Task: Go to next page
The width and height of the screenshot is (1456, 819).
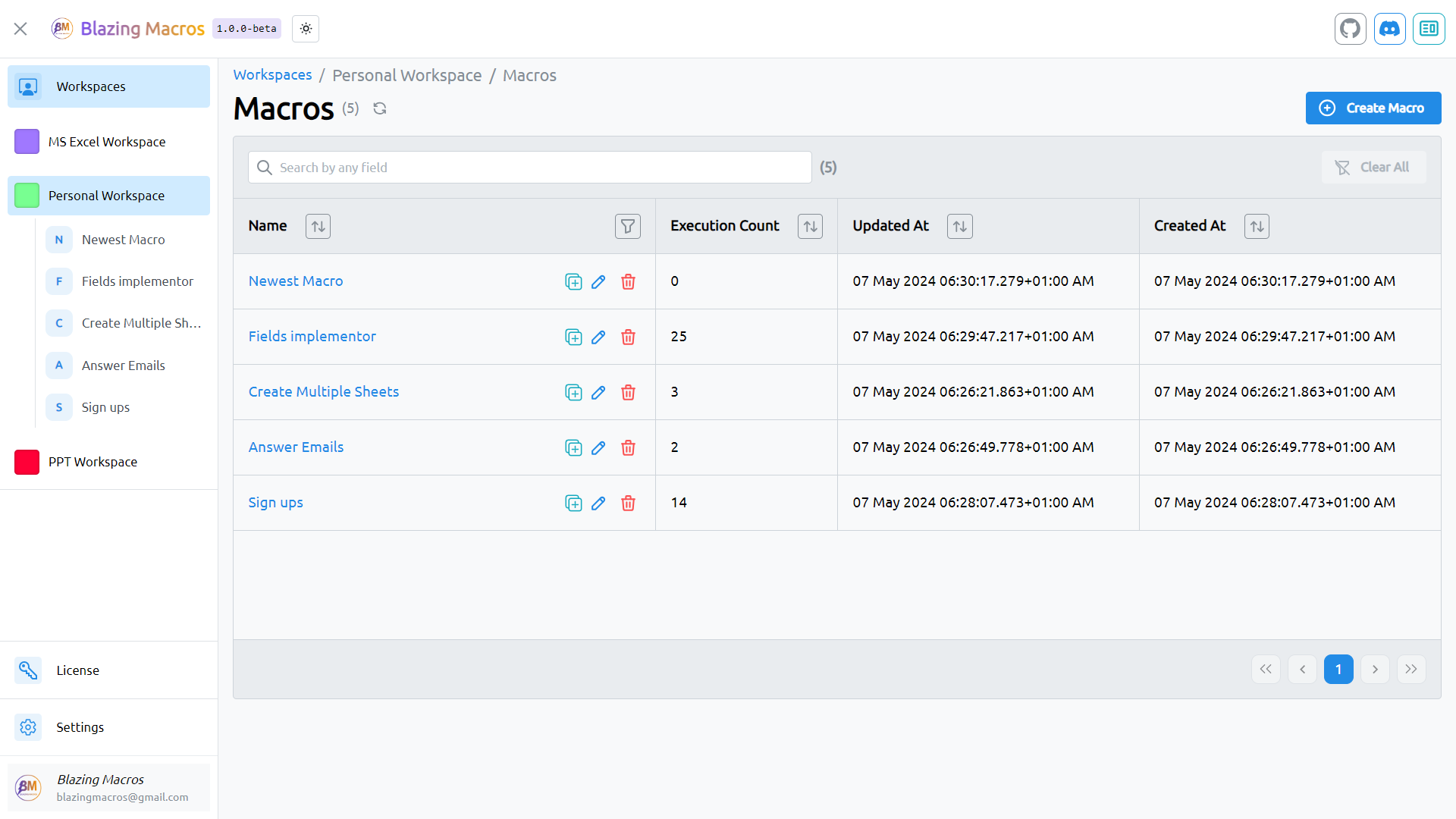Action: (x=1375, y=669)
